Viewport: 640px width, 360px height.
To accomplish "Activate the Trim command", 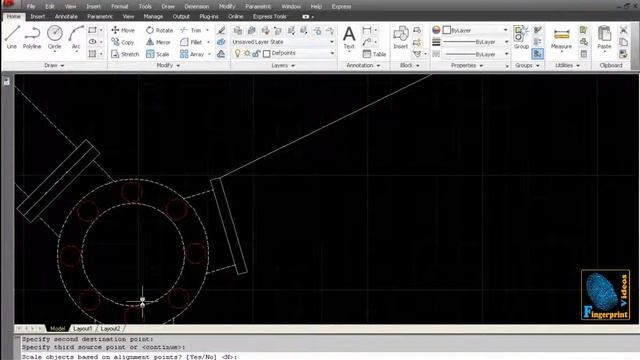I will (x=191, y=30).
